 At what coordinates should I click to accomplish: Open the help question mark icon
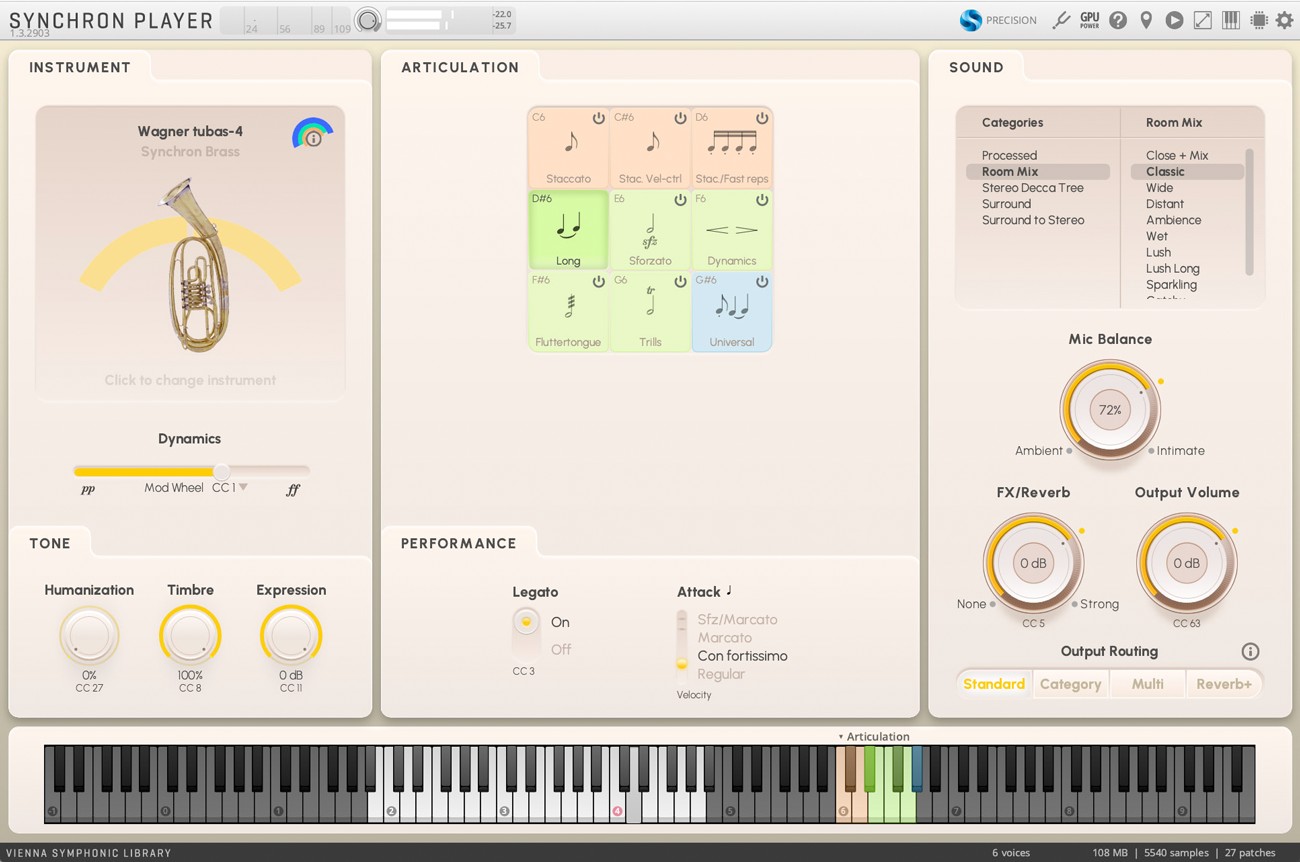click(1118, 19)
